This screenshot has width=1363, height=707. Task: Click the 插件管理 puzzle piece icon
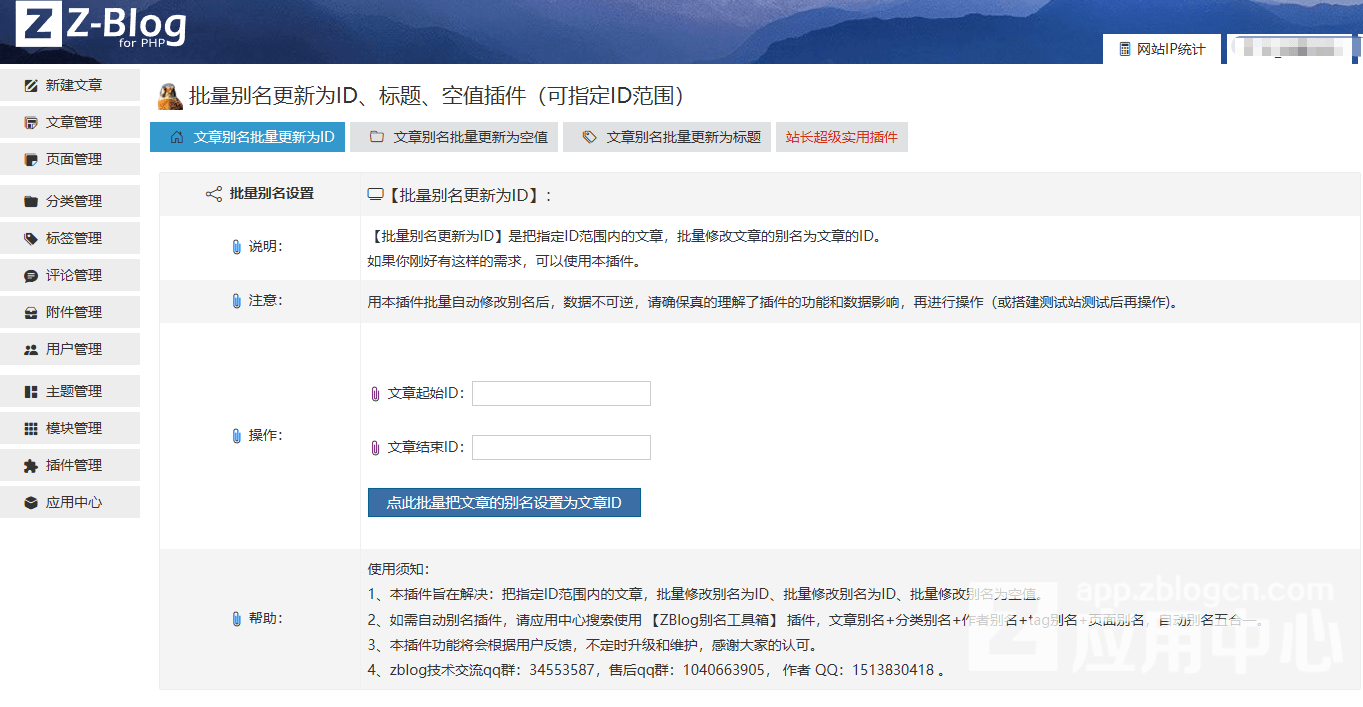(x=31, y=466)
